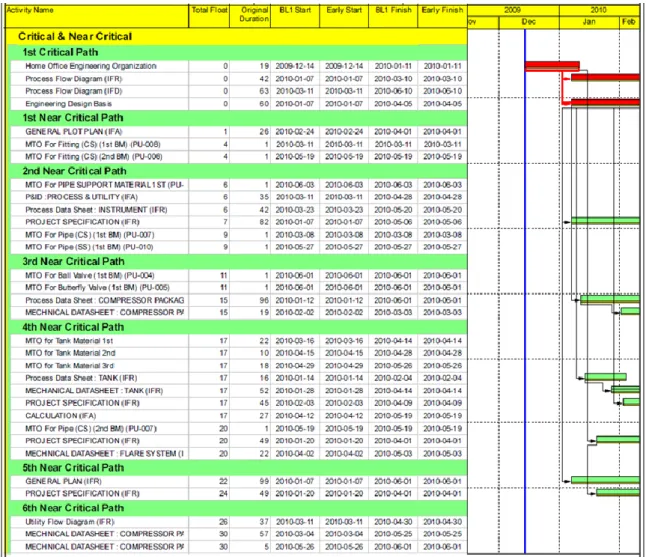
Task: Click the 2009 year header in timescale
Action: [513, 10]
